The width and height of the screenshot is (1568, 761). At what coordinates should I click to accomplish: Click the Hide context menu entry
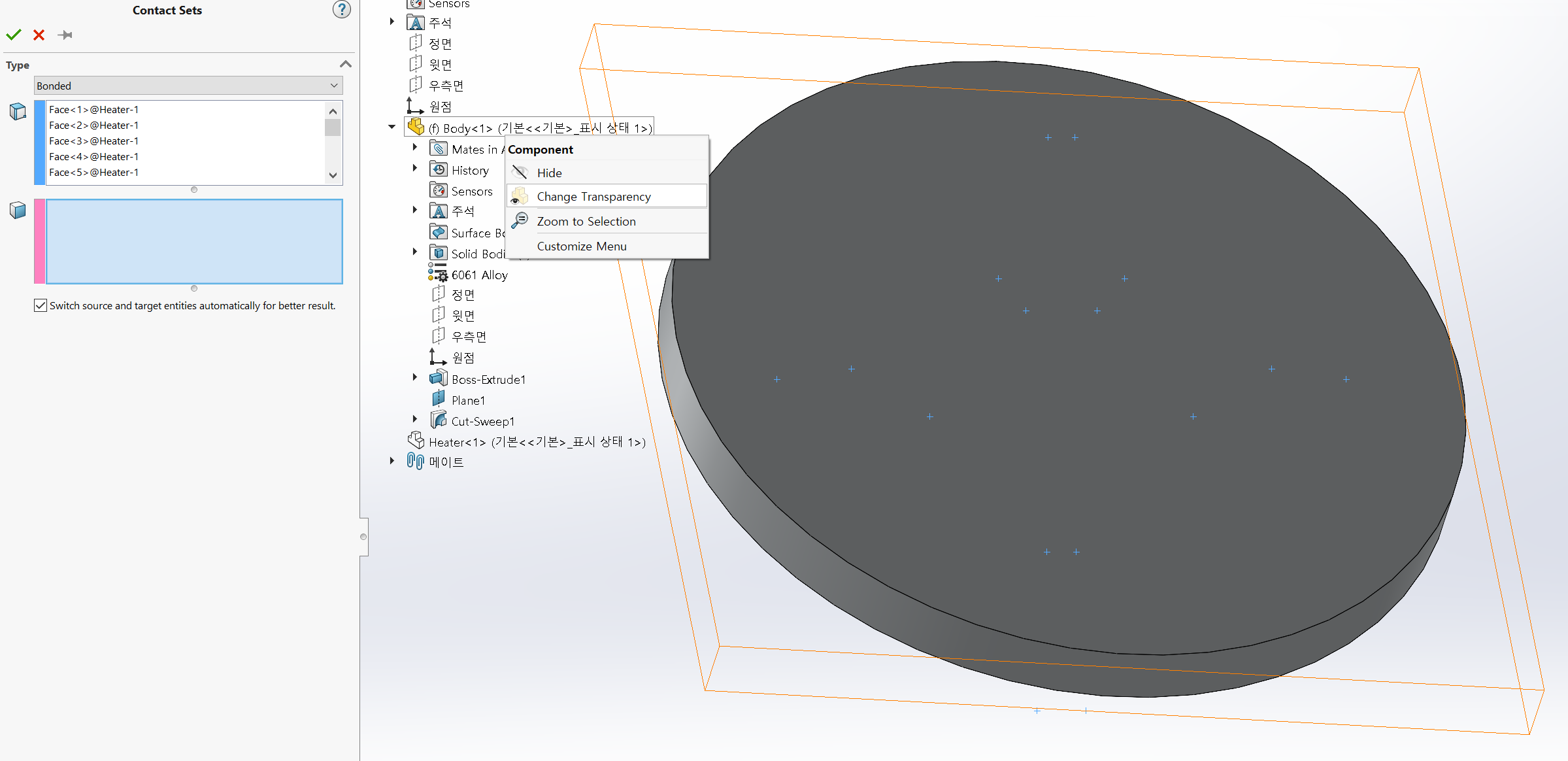point(607,173)
